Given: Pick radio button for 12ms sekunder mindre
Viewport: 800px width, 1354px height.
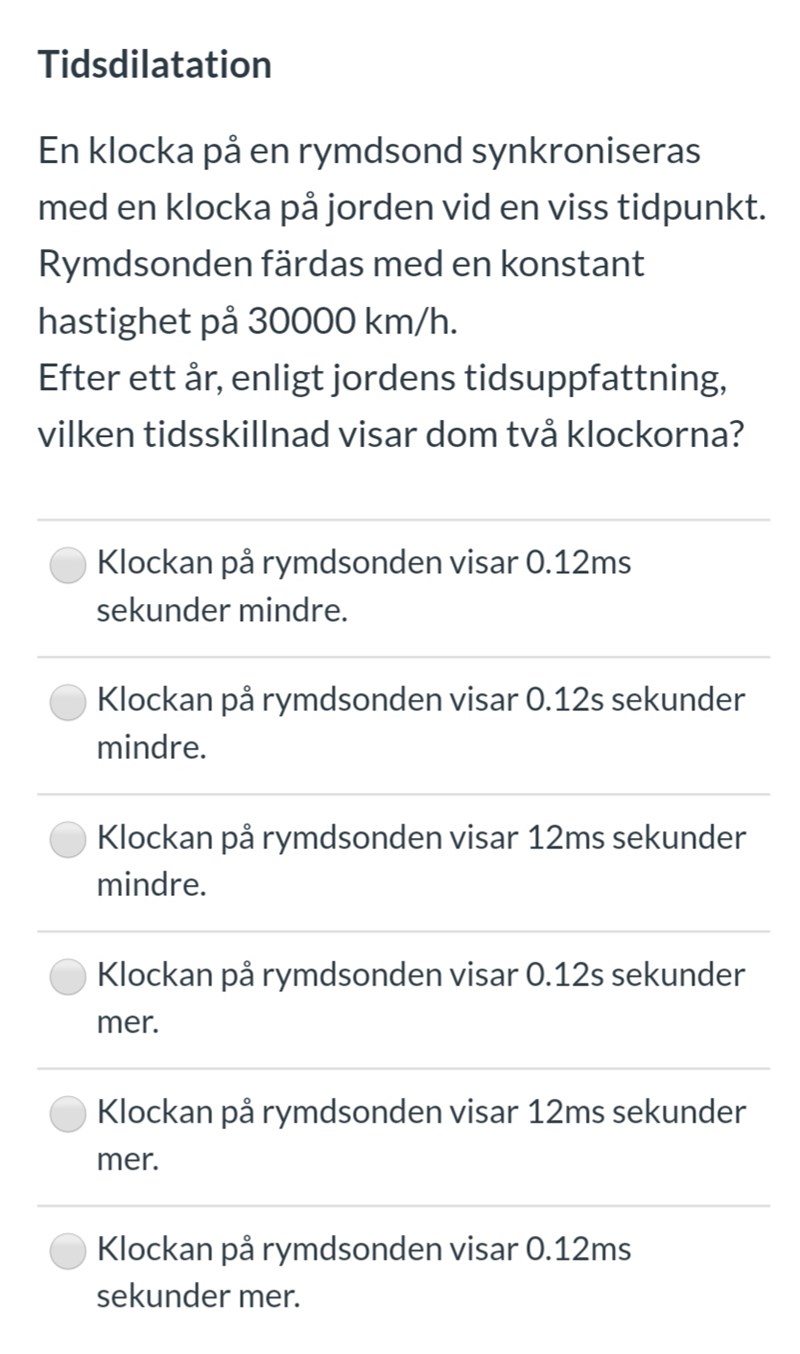Looking at the screenshot, I should click(x=68, y=839).
